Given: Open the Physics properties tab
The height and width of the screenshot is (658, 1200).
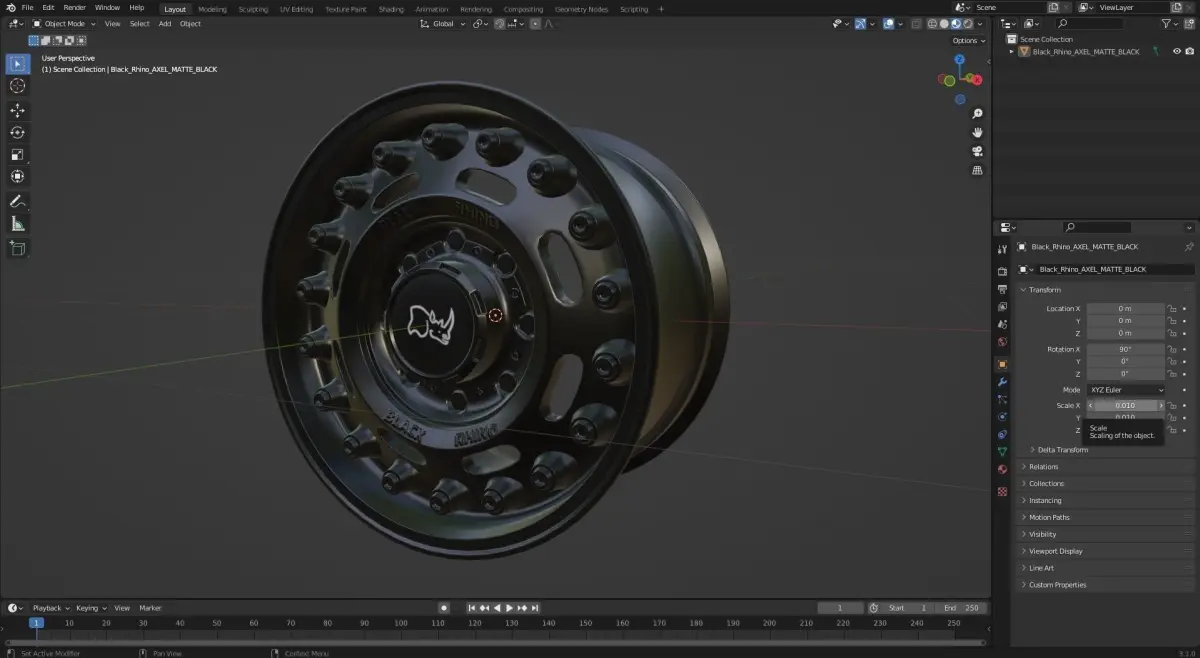Looking at the screenshot, I should click(x=1002, y=417).
